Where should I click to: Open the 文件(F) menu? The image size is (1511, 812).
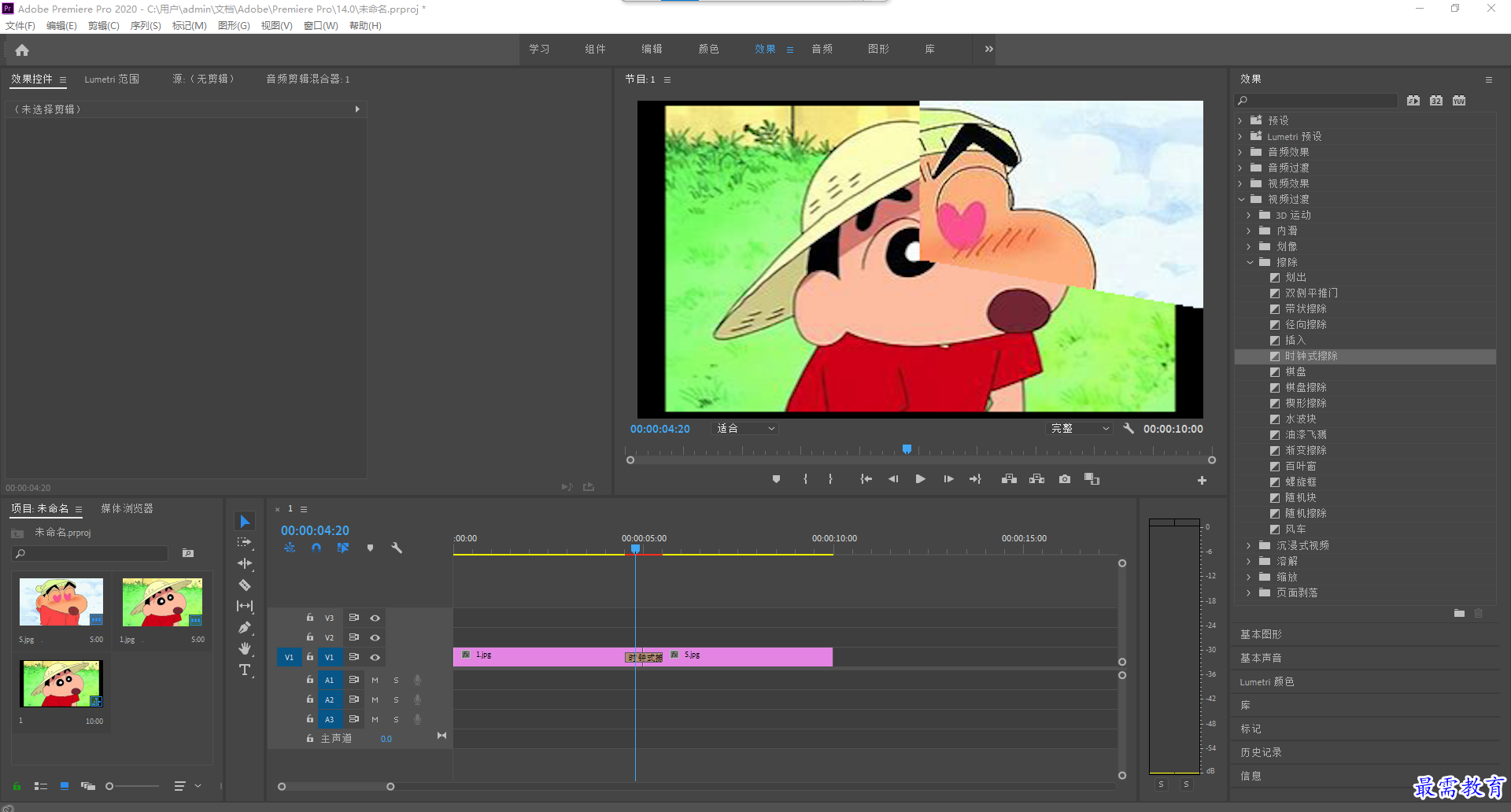tap(20, 26)
